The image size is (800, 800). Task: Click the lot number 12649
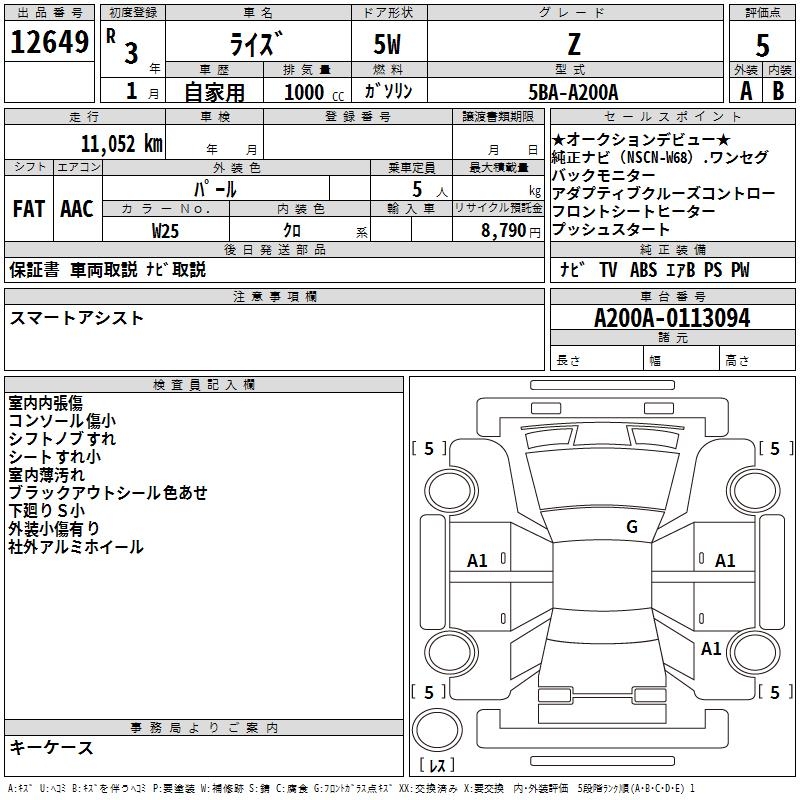click(49, 42)
